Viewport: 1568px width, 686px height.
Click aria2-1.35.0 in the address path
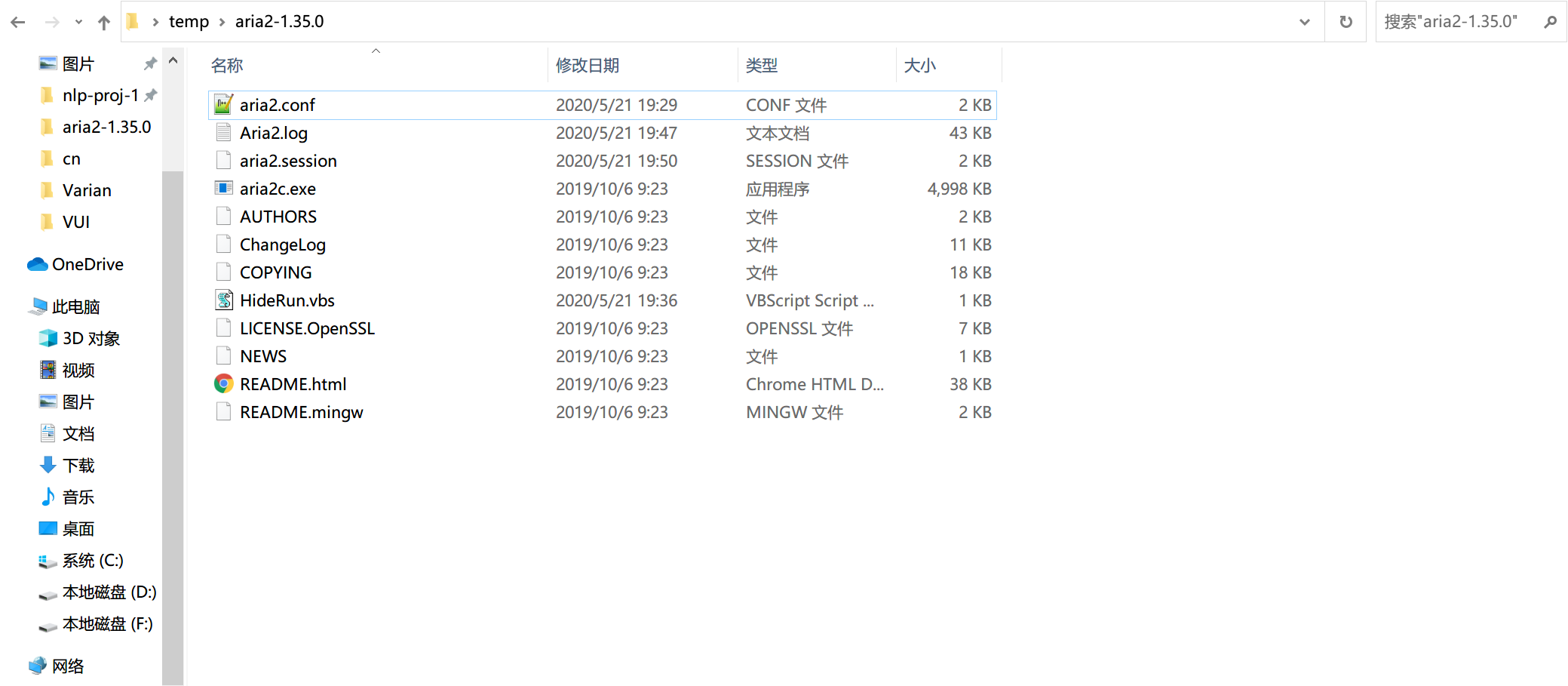279,21
